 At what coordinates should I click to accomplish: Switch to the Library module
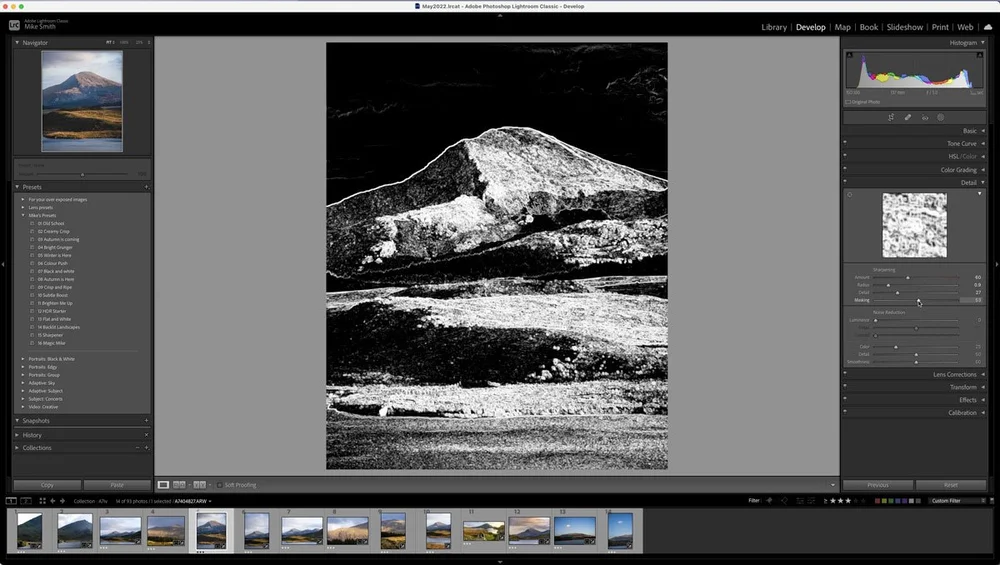tap(774, 27)
